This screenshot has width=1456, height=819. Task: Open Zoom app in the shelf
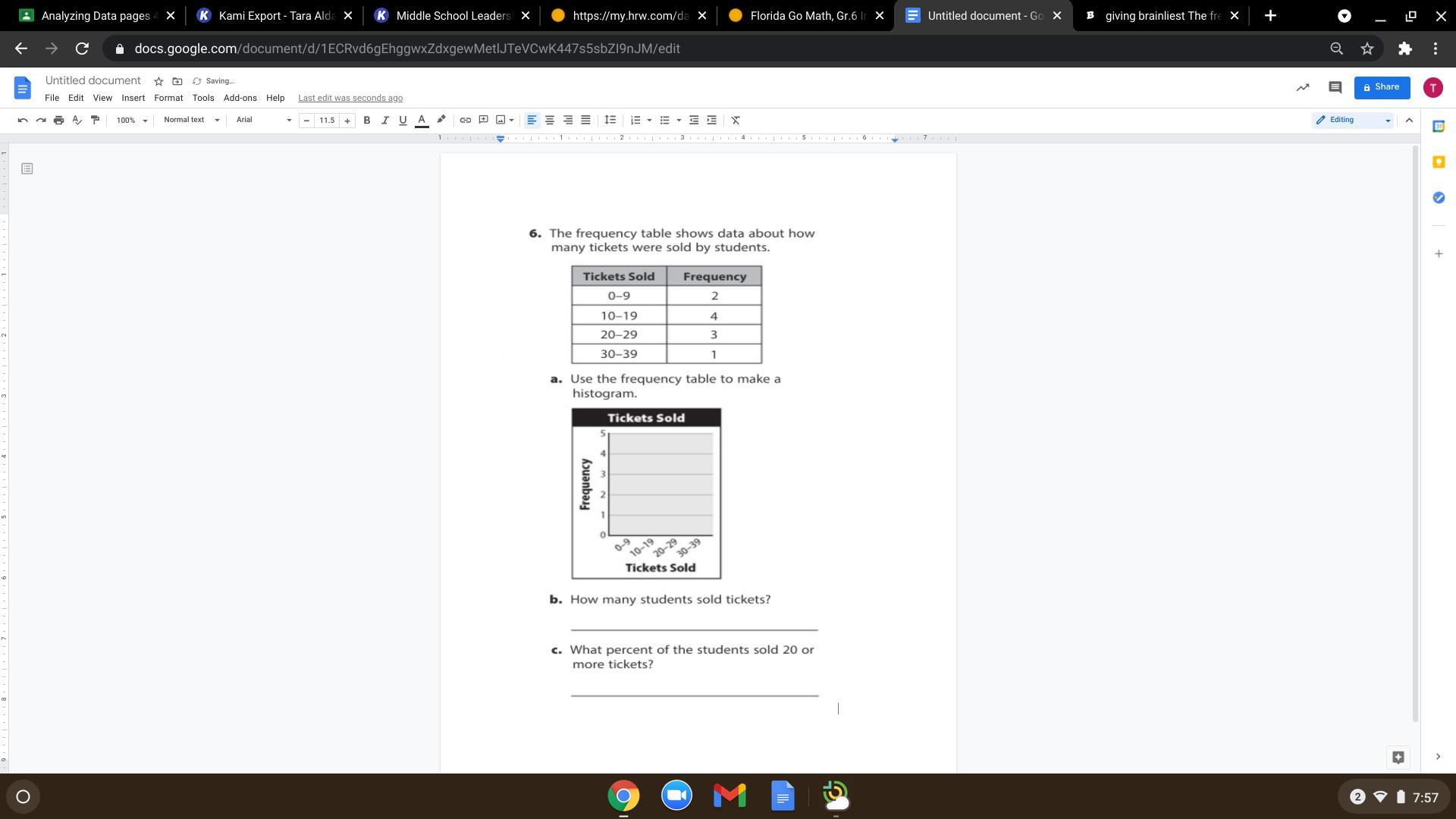tap(676, 795)
